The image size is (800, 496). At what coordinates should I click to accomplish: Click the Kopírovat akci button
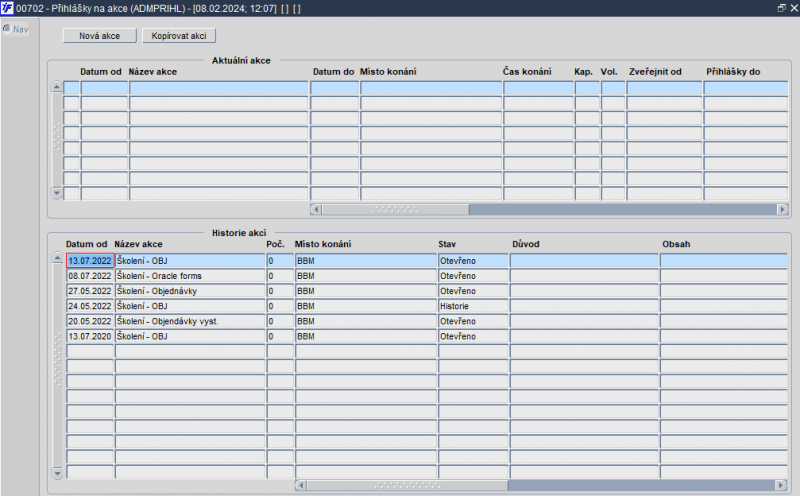(179, 36)
